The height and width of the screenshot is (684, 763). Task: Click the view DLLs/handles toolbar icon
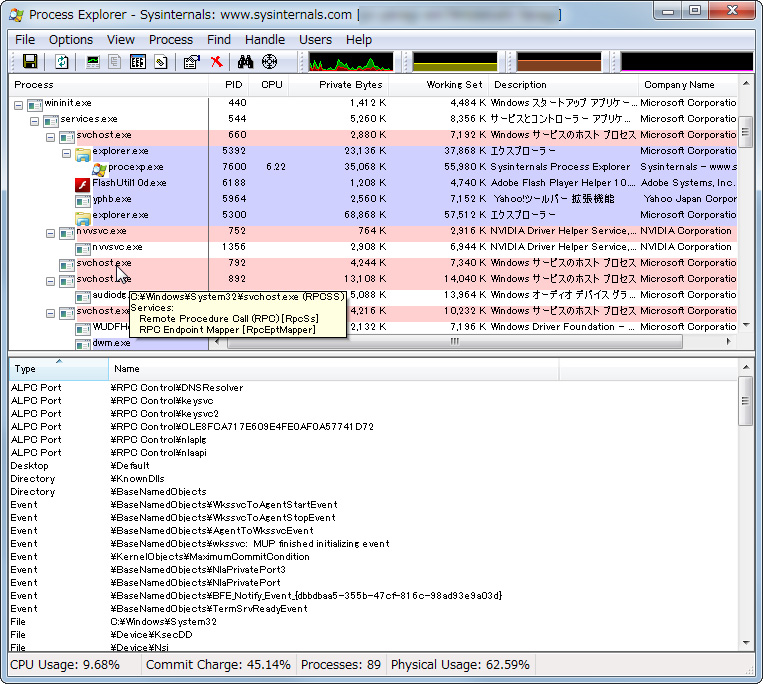point(161,62)
